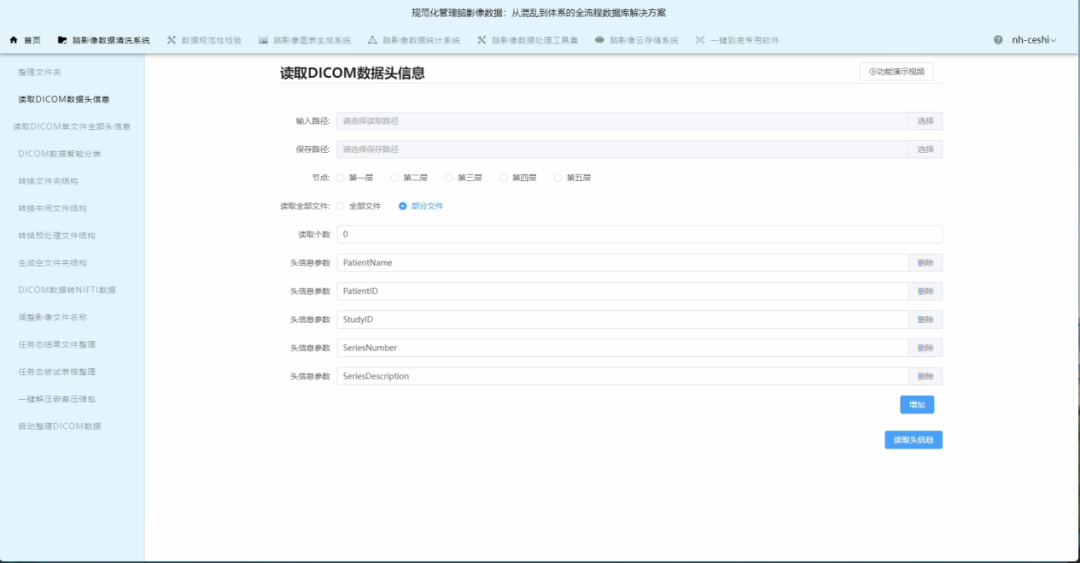Click the PatientName parameter field
Screen dimensions: 1080x563
623,263
